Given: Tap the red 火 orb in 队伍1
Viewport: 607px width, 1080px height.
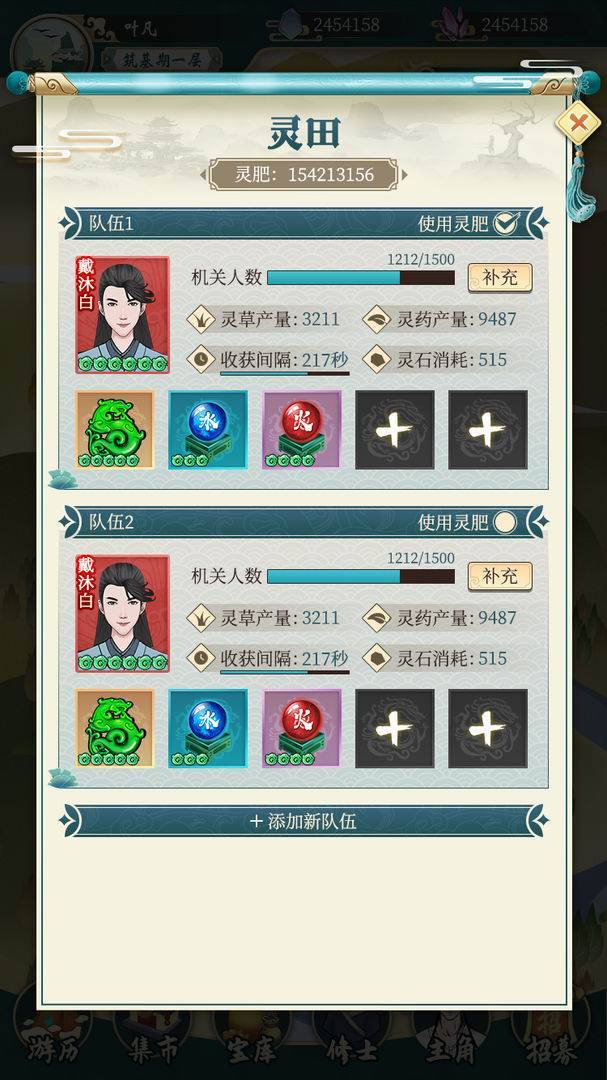Looking at the screenshot, I should pyautogui.click(x=302, y=430).
